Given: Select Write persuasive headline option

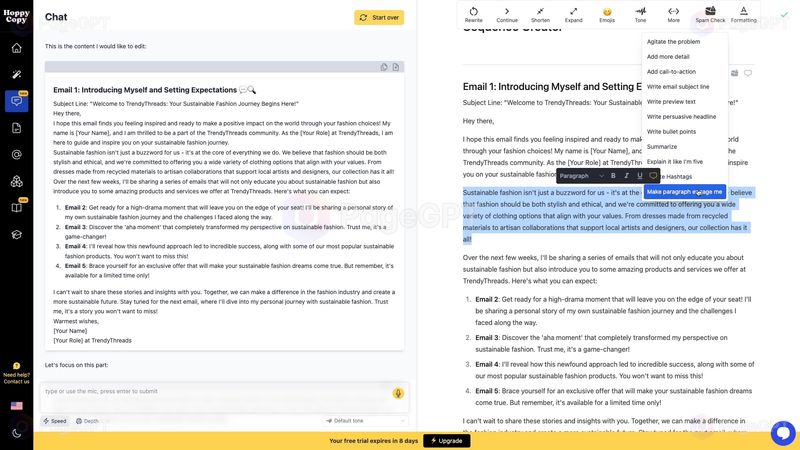Looking at the screenshot, I should tap(684, 117).
